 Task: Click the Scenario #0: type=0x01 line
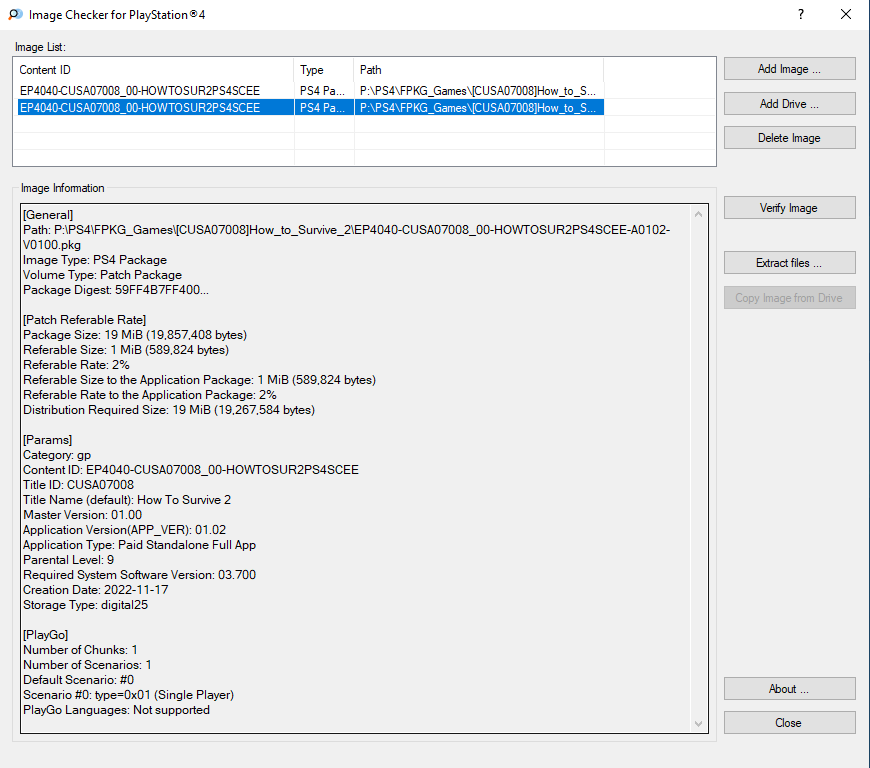[129, 694]
